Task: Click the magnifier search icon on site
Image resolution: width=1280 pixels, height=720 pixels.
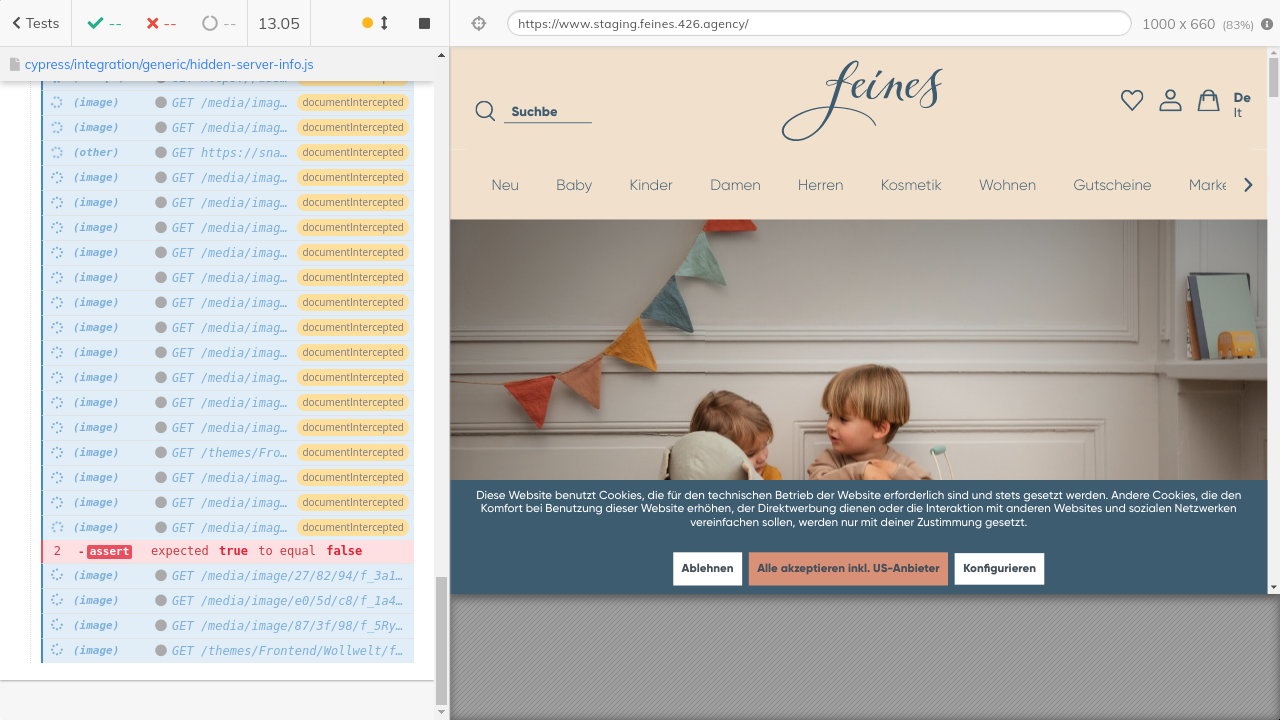Action: (x=485, y=111)
